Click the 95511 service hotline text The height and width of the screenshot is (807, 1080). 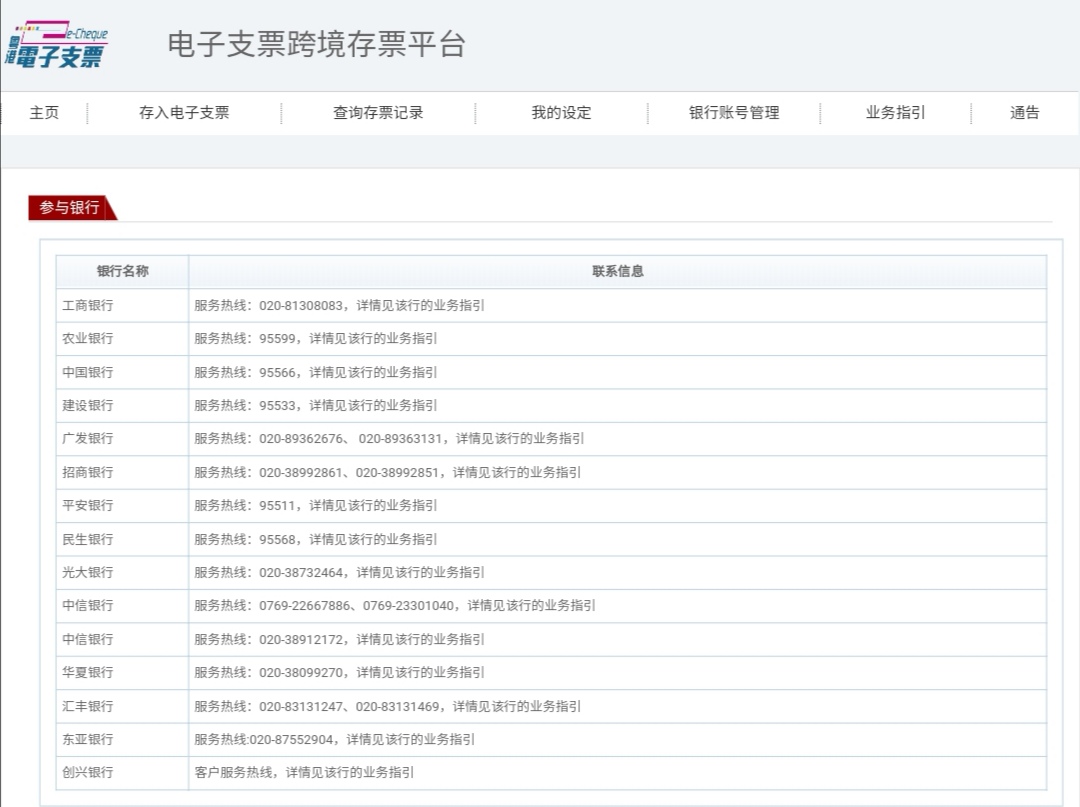pos(315,505)
